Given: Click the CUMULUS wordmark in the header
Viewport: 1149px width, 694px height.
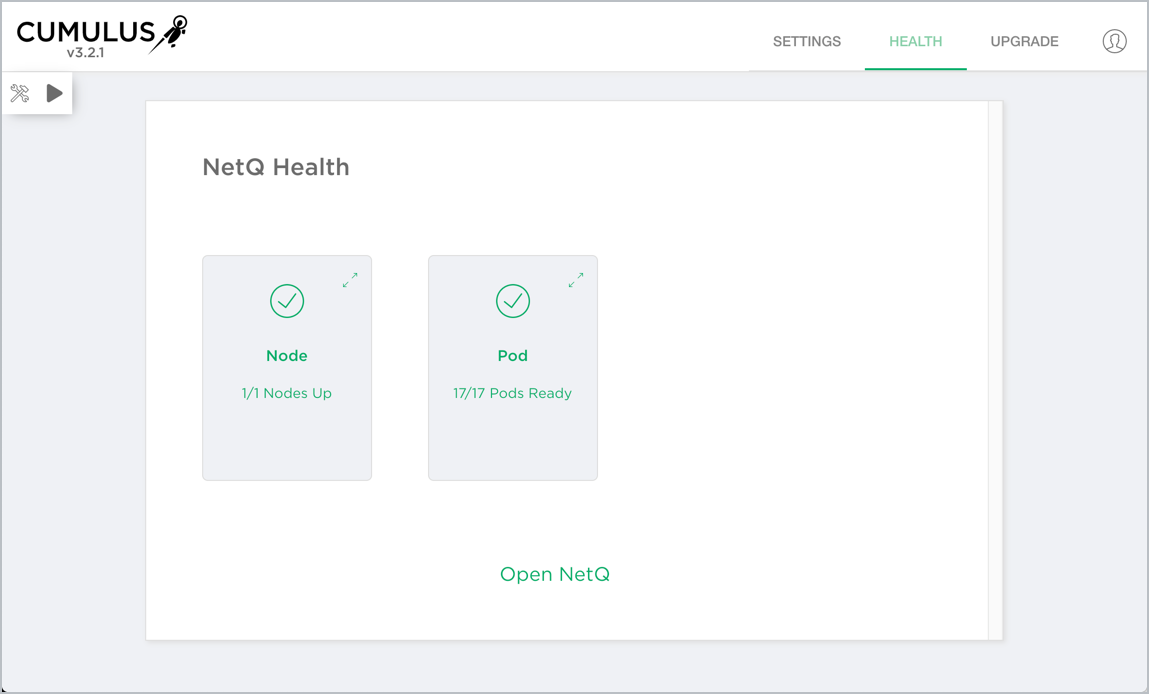Looking at the screenshot, I should 85,30.
